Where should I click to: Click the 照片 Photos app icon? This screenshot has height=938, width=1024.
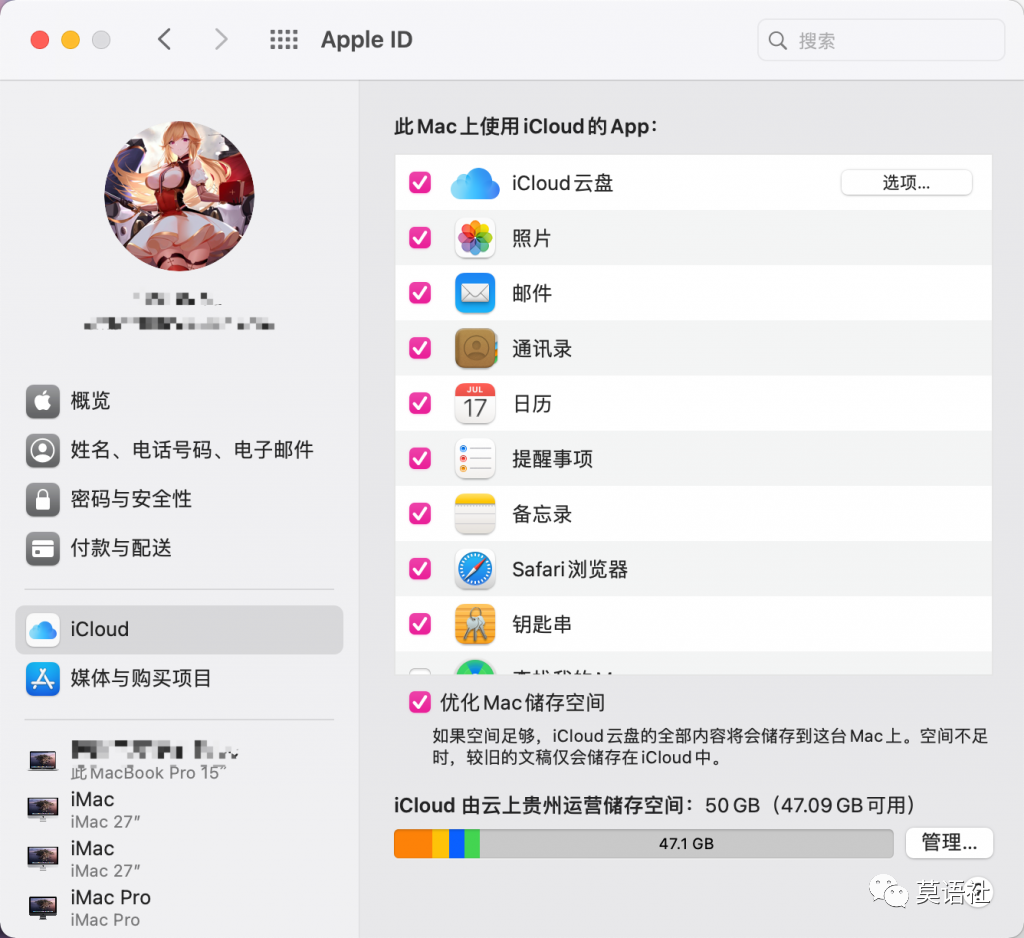[x=475, y=238]
